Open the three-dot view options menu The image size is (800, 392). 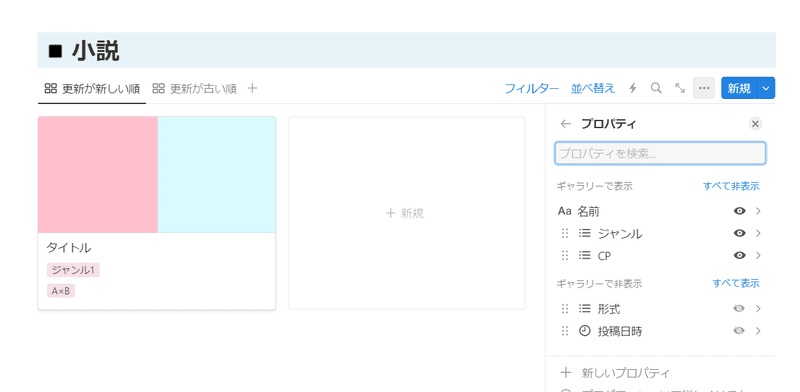pyautogui.click(x=704, y=88)
